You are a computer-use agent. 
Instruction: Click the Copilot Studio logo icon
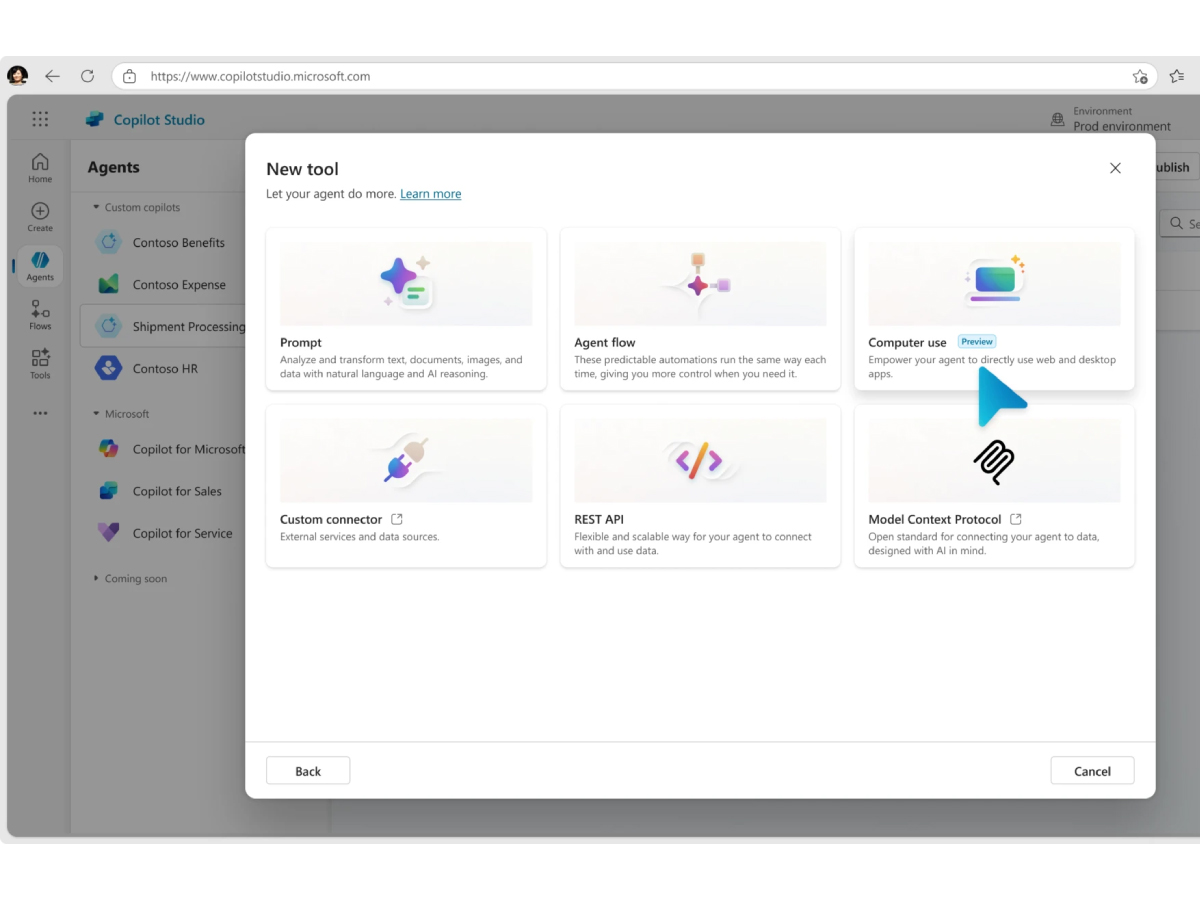pyautogui.click(x=95, y=119)
